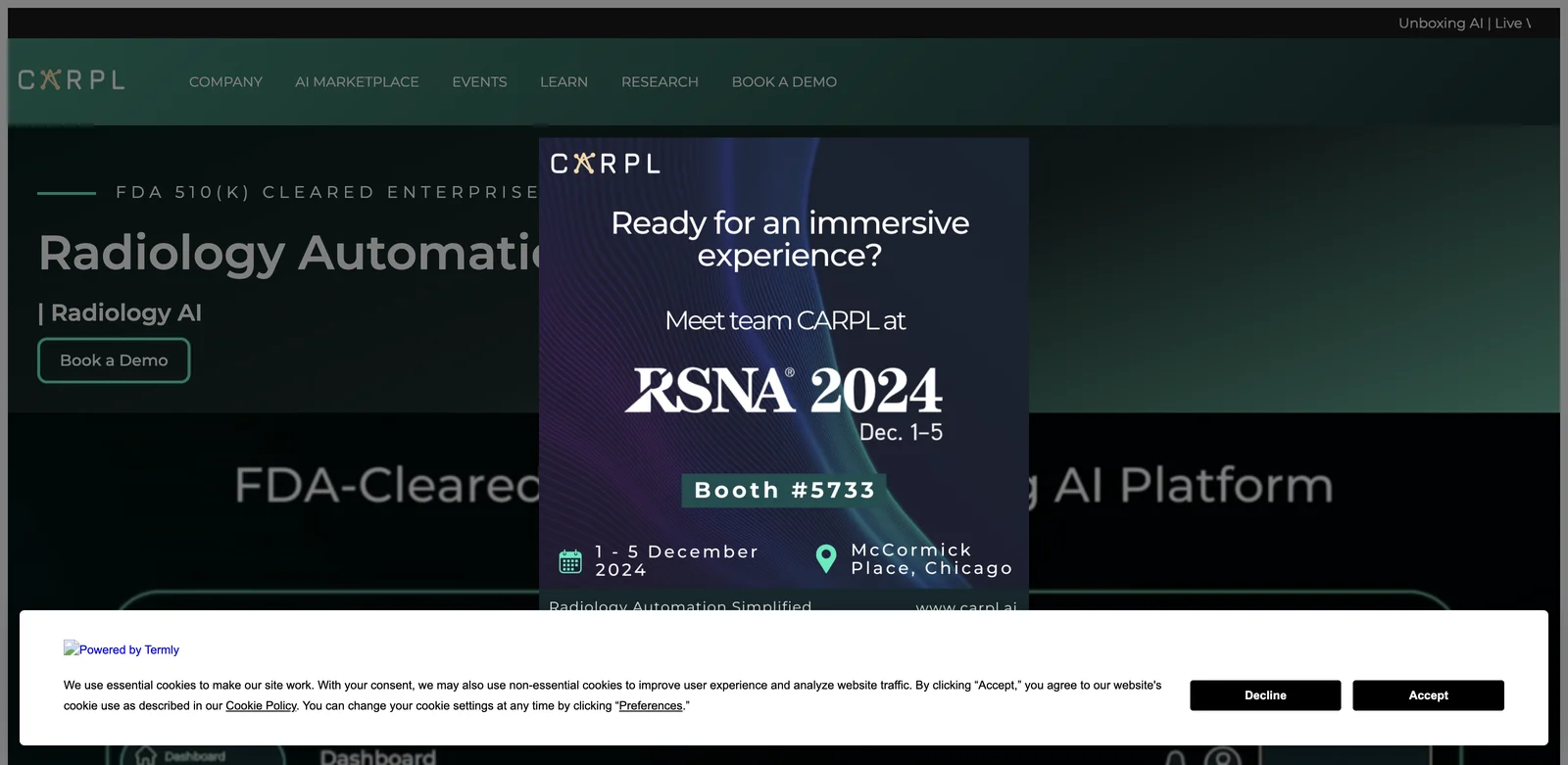Viewport: 1568px width, 765px height.
Task: Click the Powered by Termly link
Action: (122, 649)
